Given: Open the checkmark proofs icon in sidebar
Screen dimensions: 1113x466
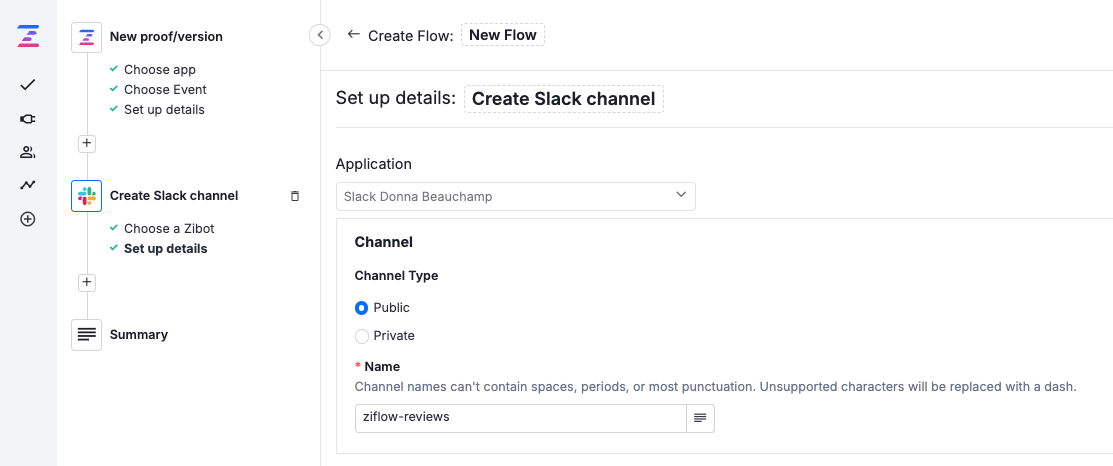Looking at the screenshot, I should pos(28,85).
